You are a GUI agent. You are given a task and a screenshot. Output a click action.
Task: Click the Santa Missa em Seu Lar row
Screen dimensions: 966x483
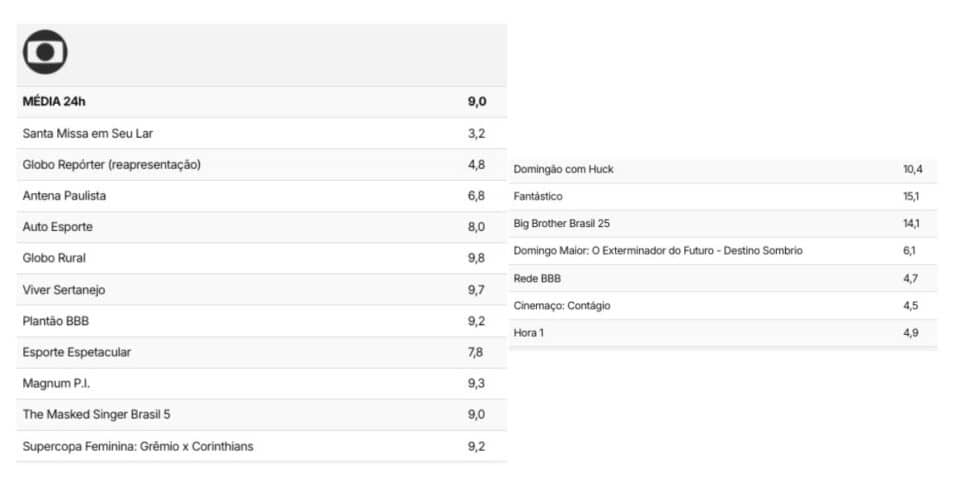[x=262, y=134]
